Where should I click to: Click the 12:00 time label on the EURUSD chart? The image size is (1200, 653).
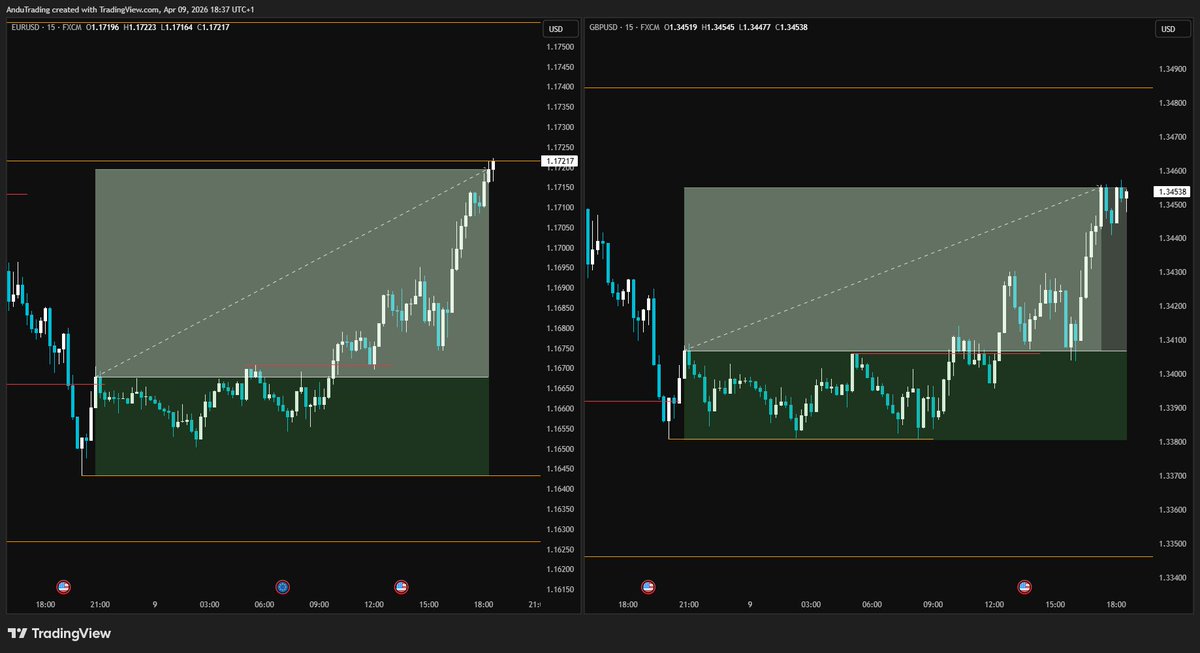point(373,605)
